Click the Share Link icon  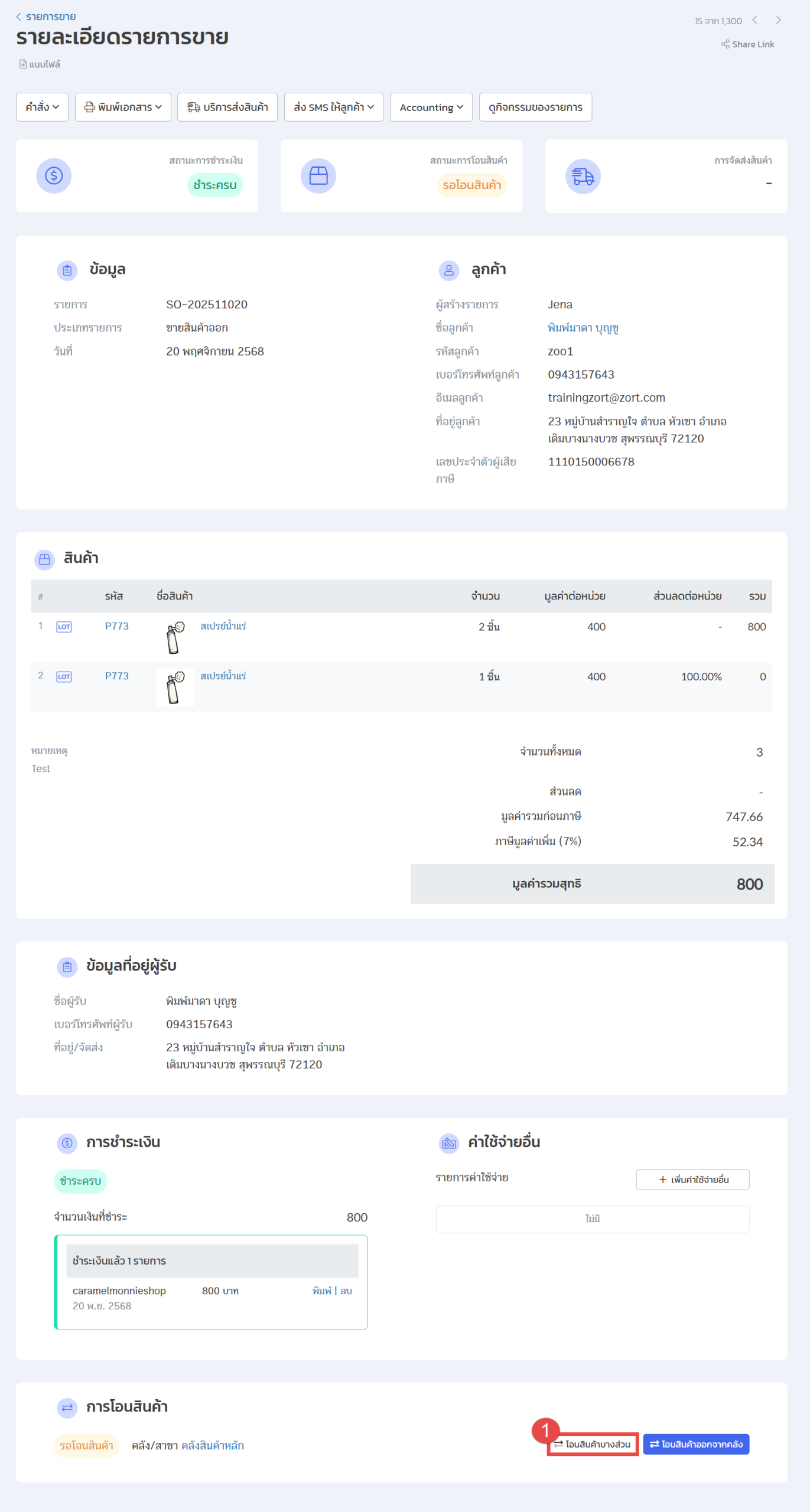click(725, 44)
